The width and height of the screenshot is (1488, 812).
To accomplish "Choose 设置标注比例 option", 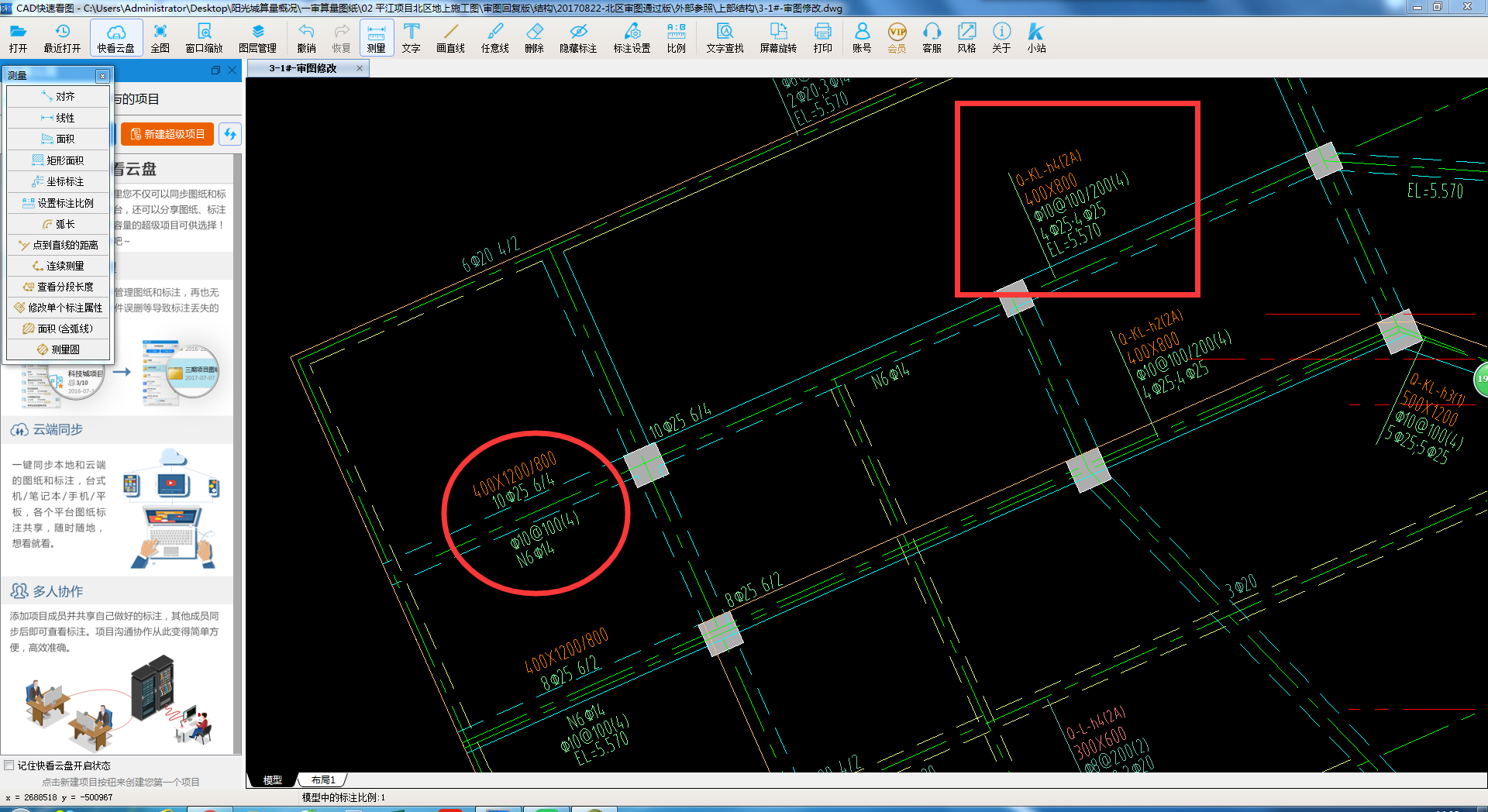I will click(59, 203).
